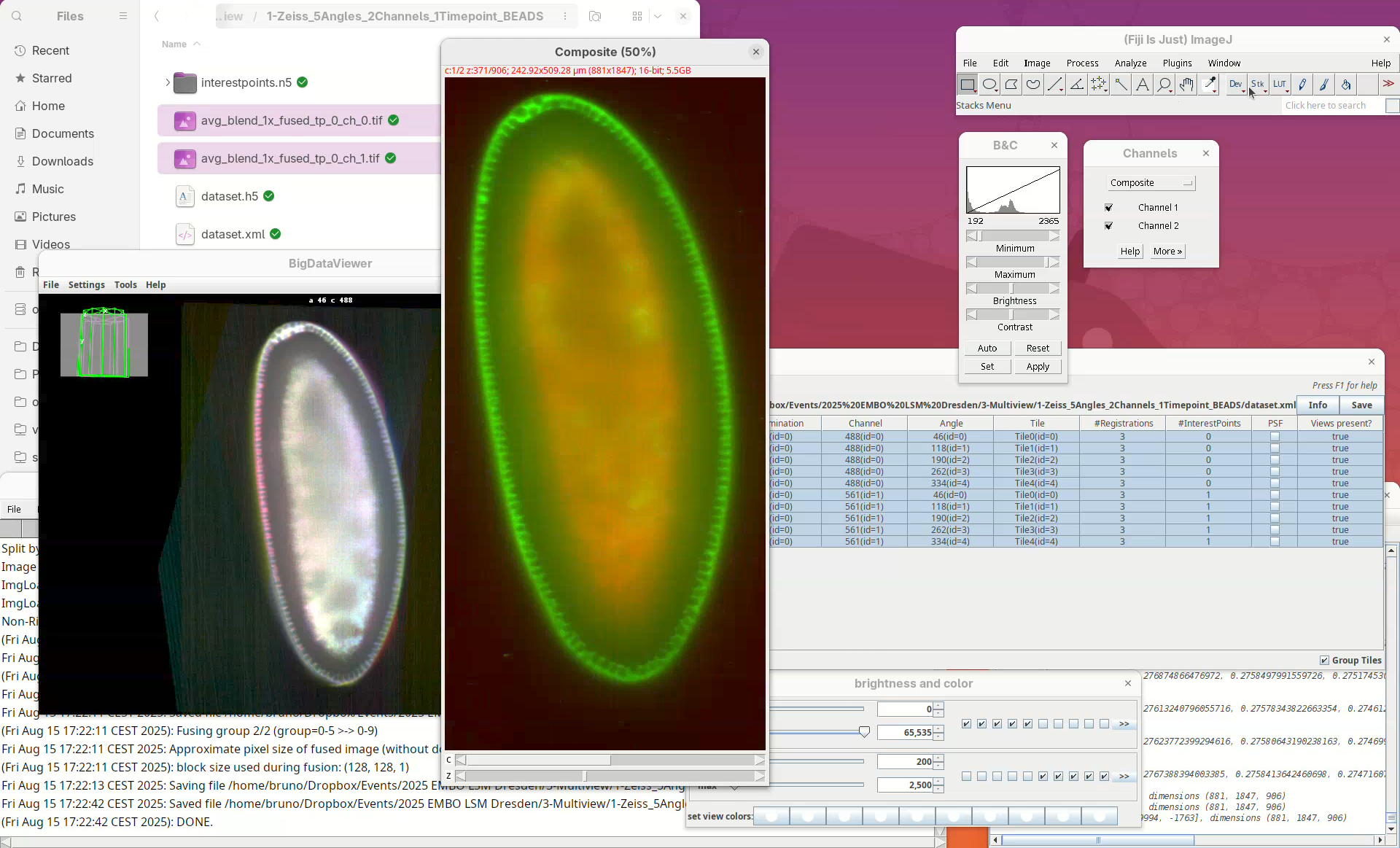1400x848 pixels.
Task: Open the Plugins menu in ImageJ
Action: (1177, 63)
